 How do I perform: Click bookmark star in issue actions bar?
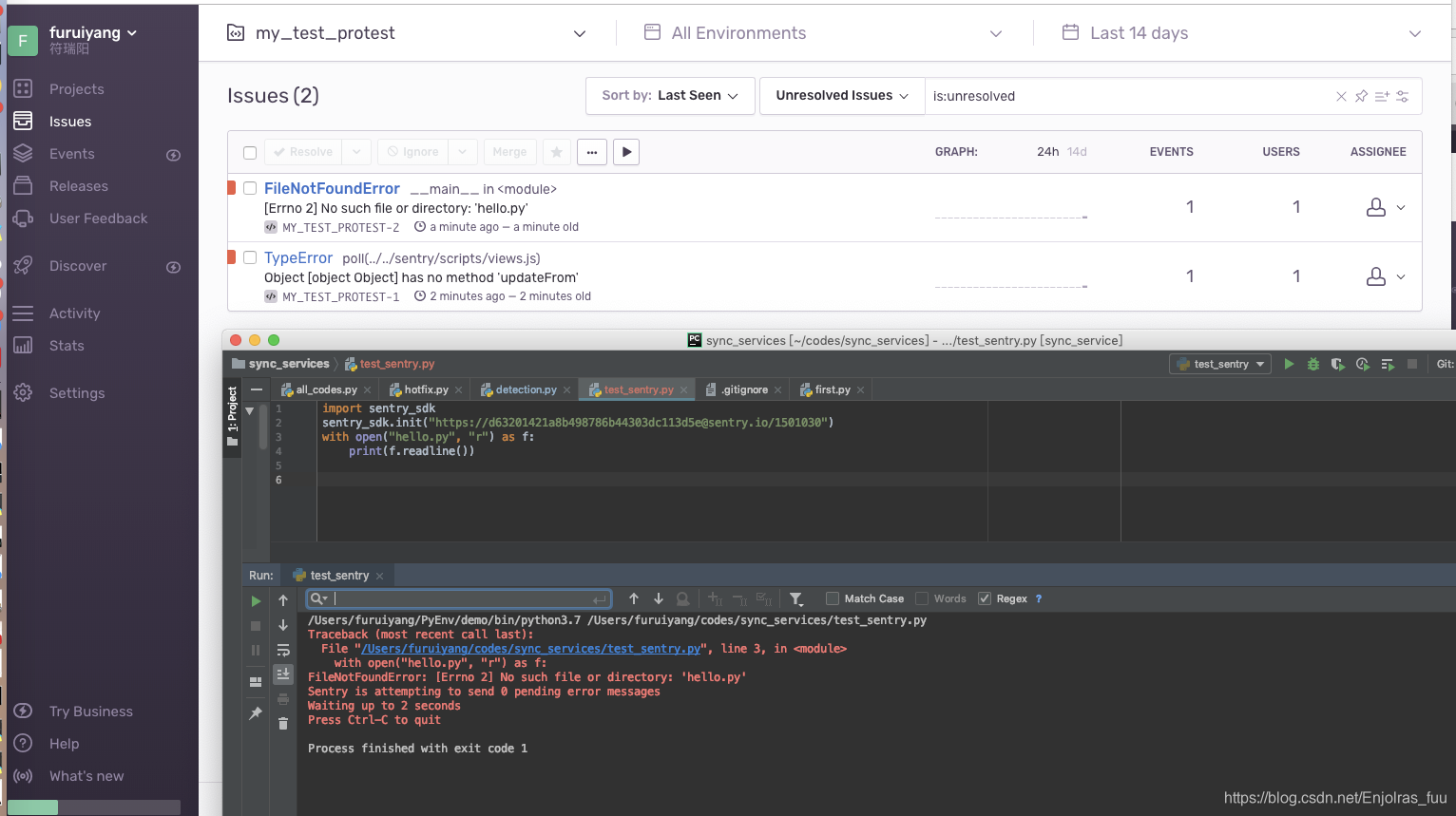click(x=557, y=152)
